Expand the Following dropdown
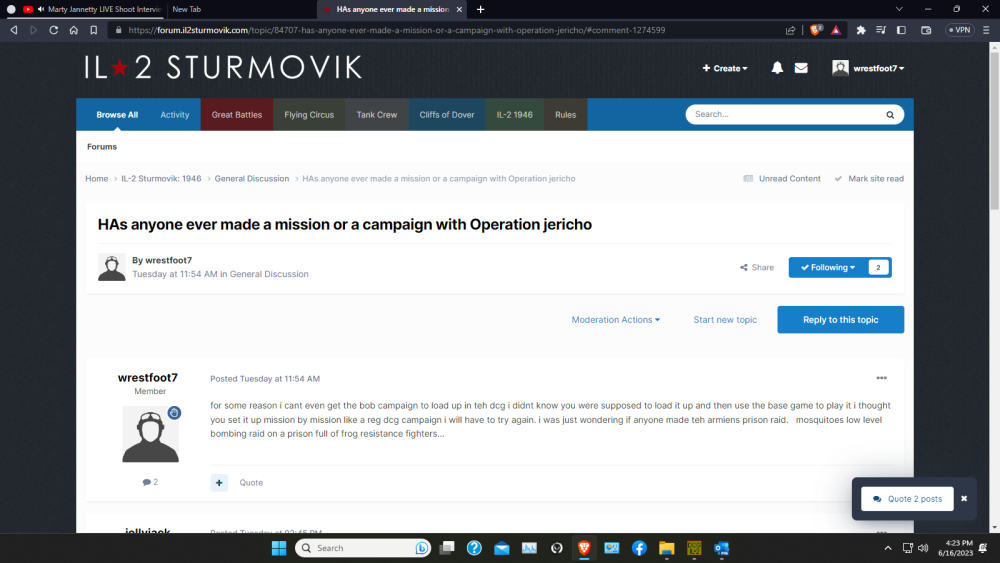Screen dimensions: 1000x563 828,267
